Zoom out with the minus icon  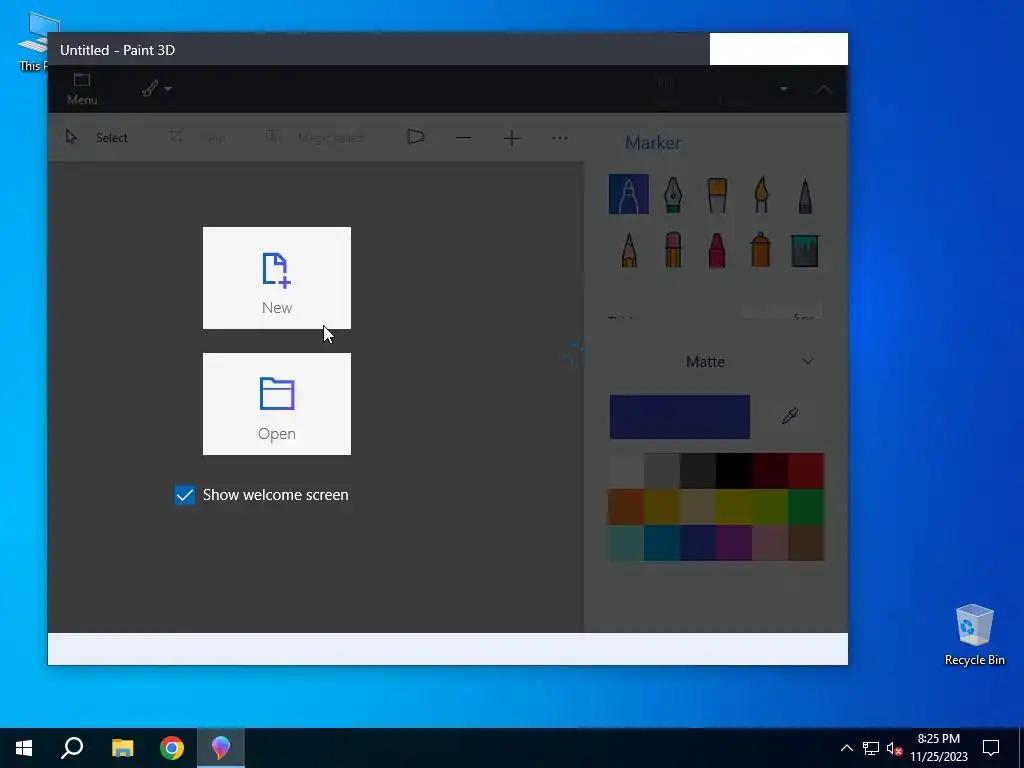pyautogui.click(x=464, y=138)
